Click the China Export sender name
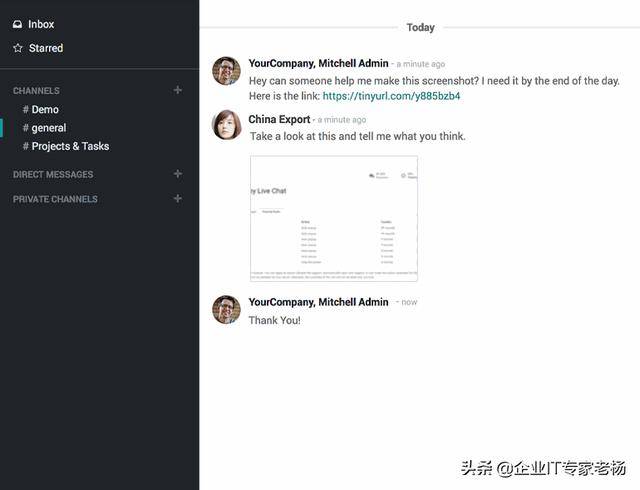This screenshot has width=640, height=490. 279,119
